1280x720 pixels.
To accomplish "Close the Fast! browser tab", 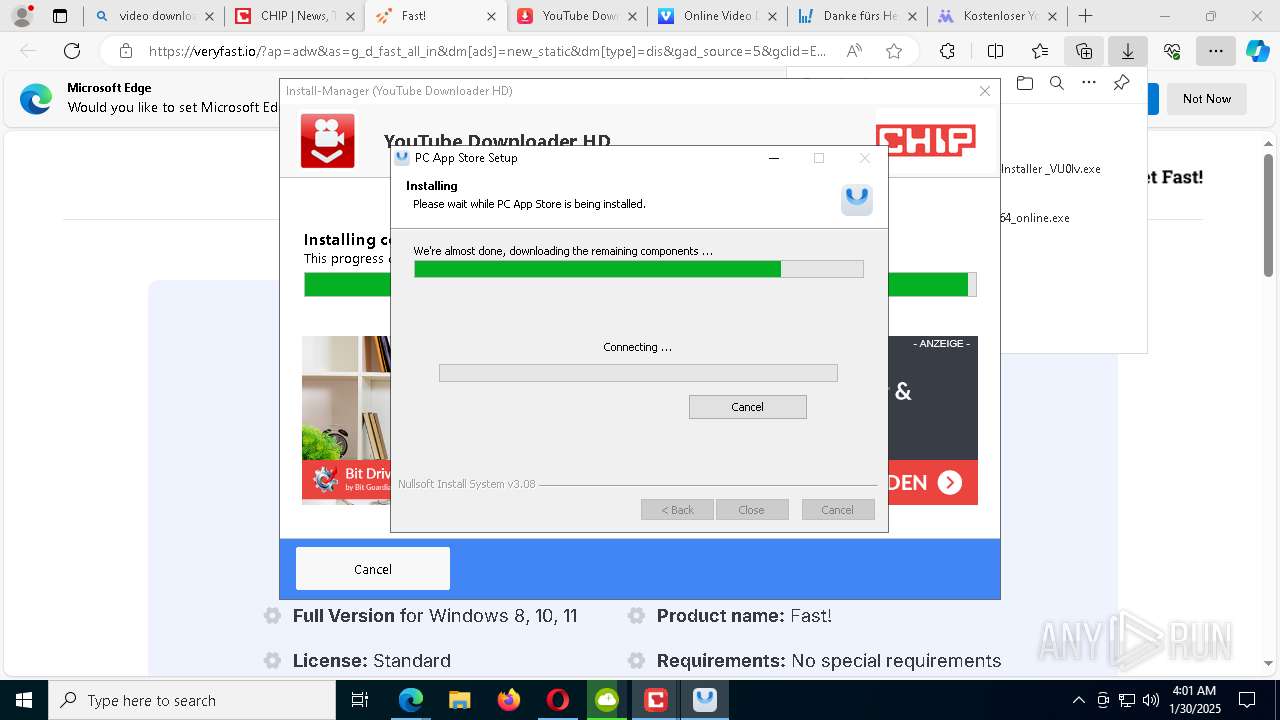I will (491, 16).
